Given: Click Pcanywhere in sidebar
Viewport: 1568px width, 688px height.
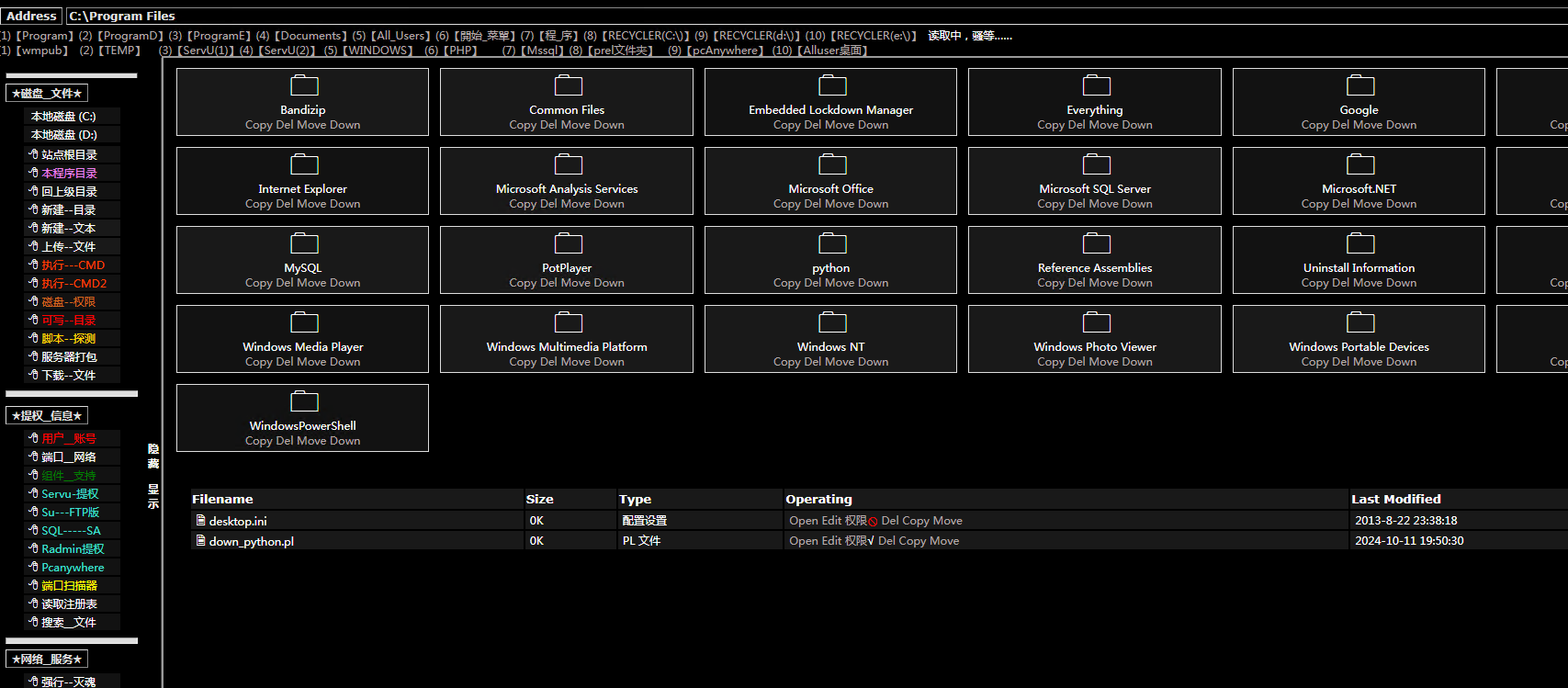Looking at the screenshot, I should [x=73, y=568].
